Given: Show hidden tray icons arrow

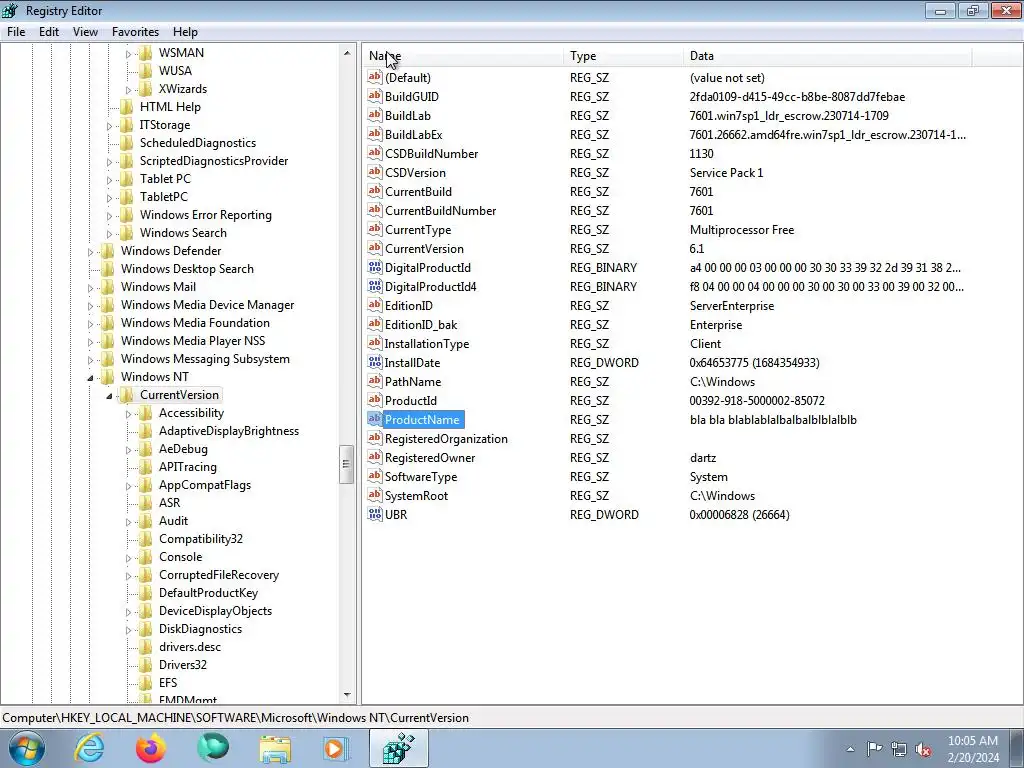Looking at the screenshot, I should 850,749.
